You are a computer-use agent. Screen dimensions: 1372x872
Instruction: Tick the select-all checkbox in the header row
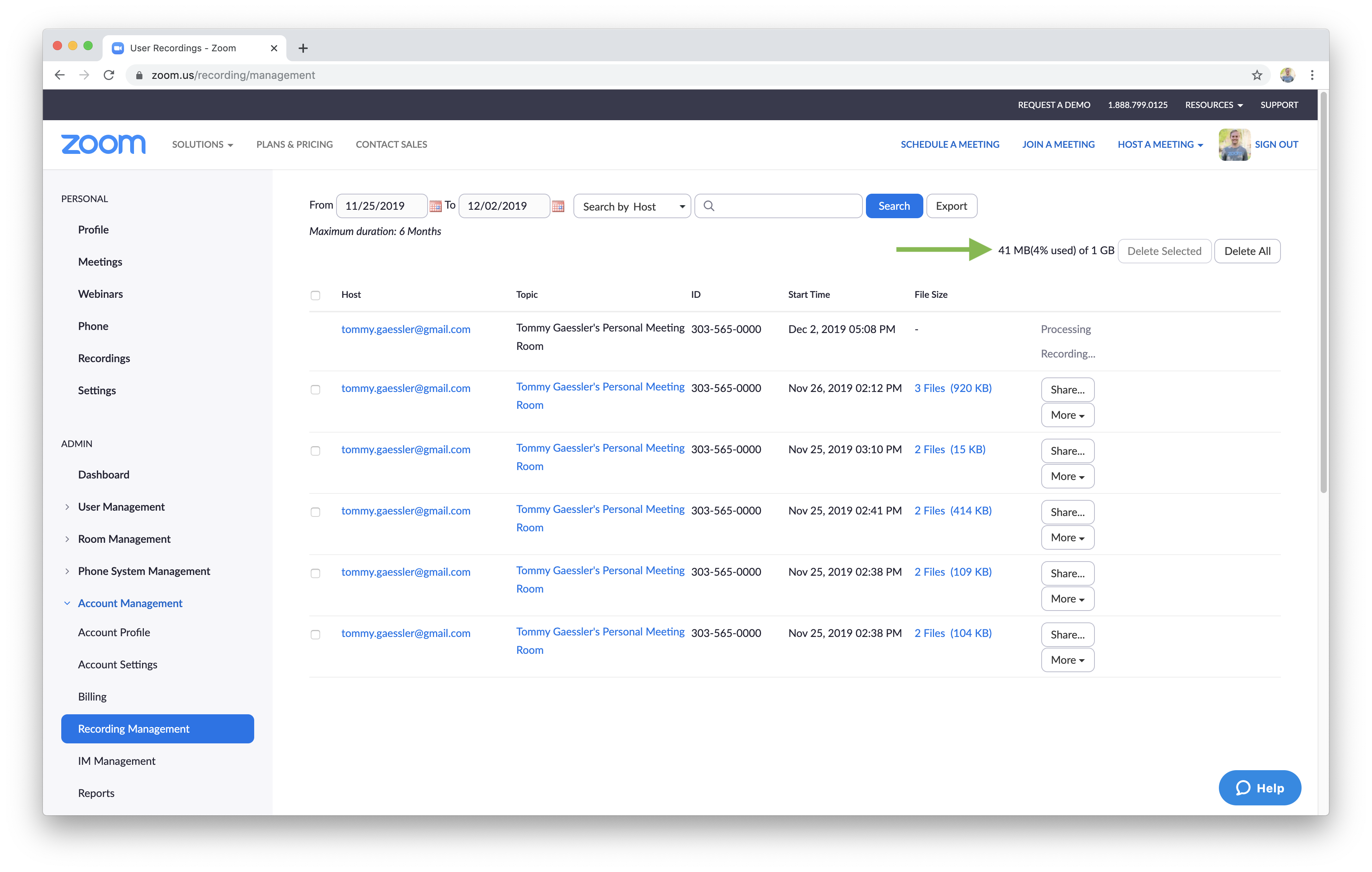point(315,295)
